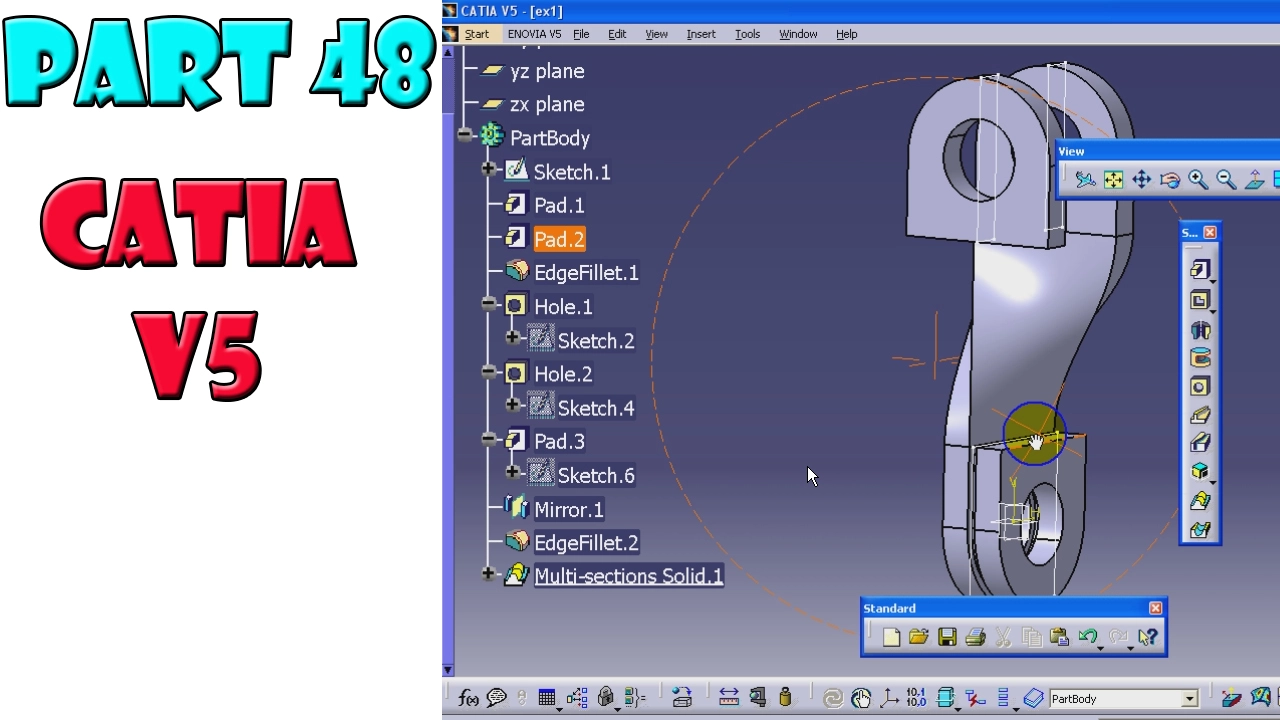
Task: Expand the Multi-sections Solid.1 node
Action: 489,574
